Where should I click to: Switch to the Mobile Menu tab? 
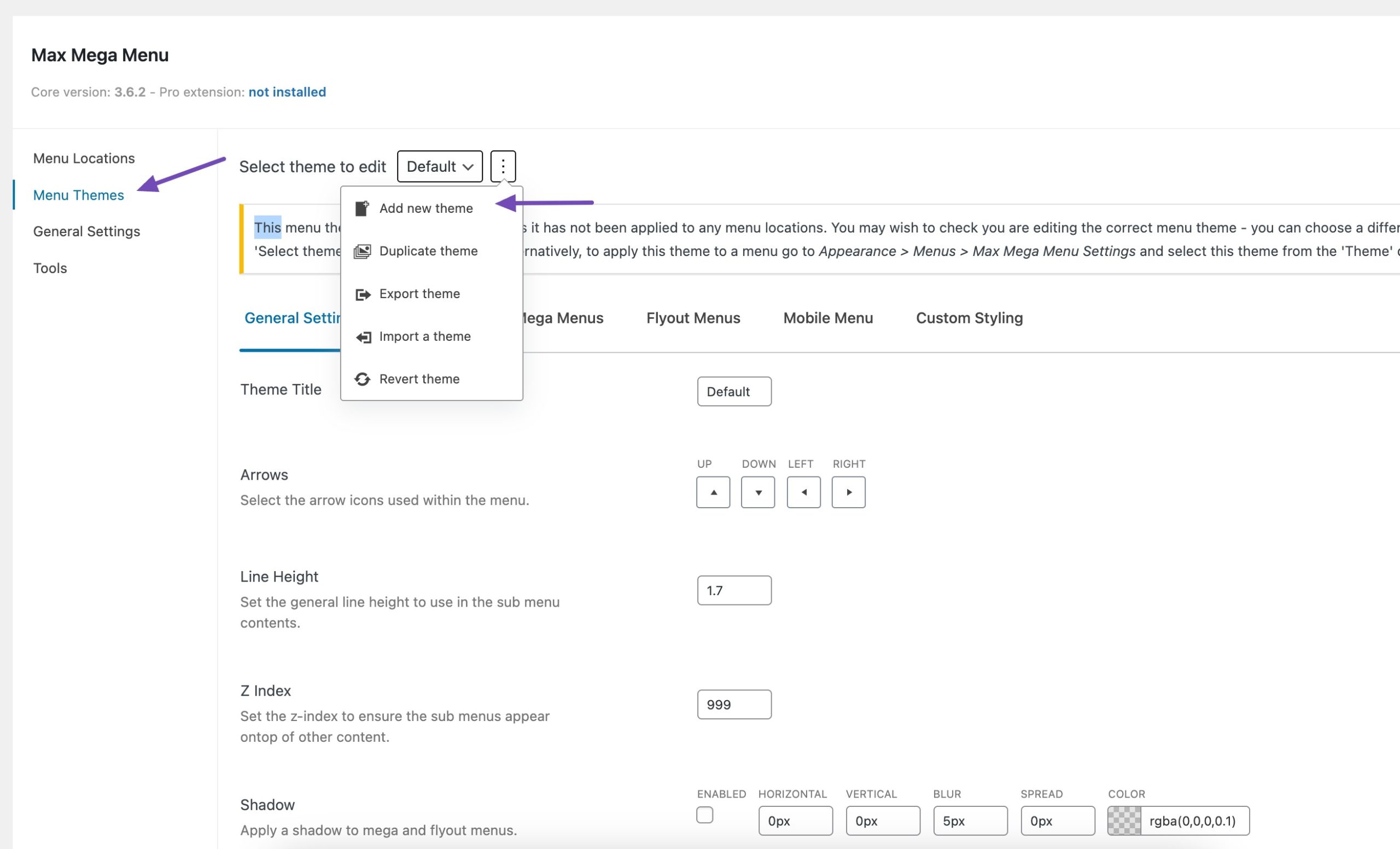point(828,318)
